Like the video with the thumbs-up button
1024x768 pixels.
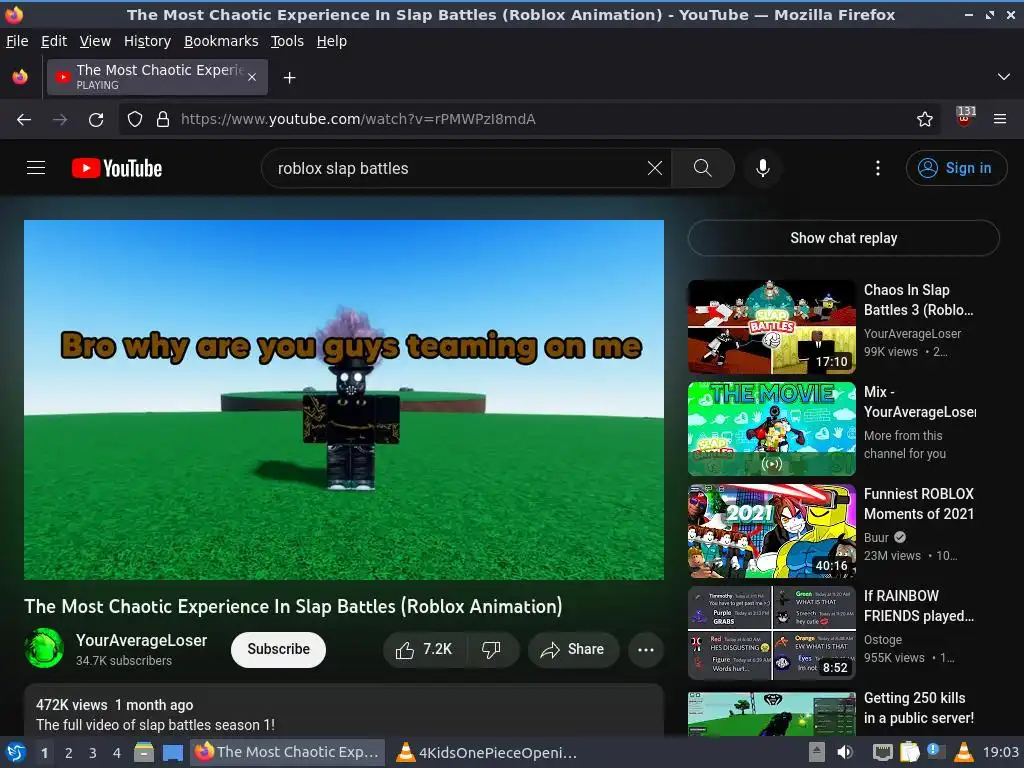(x=424, y=650)
